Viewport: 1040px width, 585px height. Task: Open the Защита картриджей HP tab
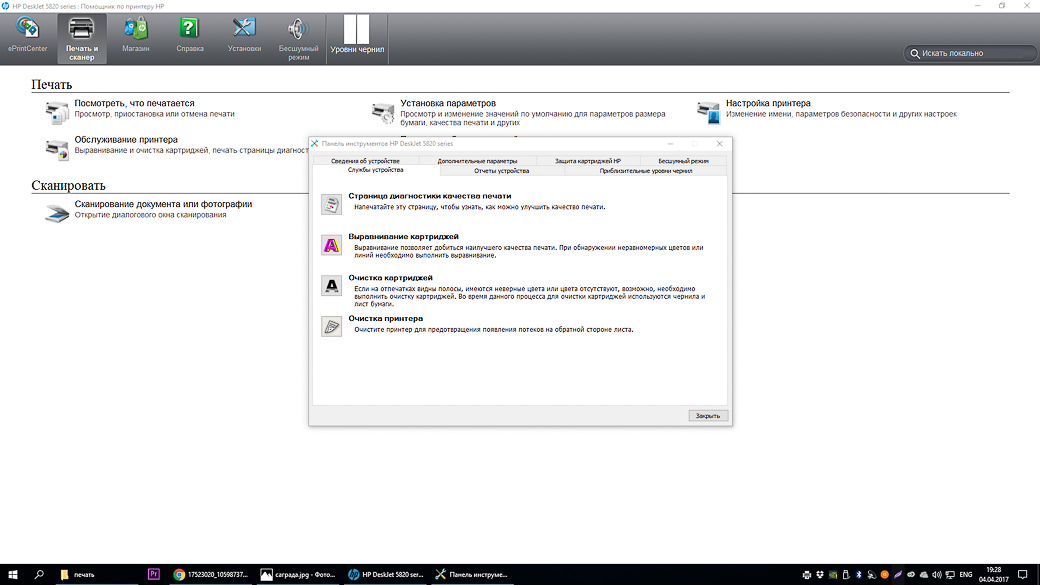[x=588, y=161]
